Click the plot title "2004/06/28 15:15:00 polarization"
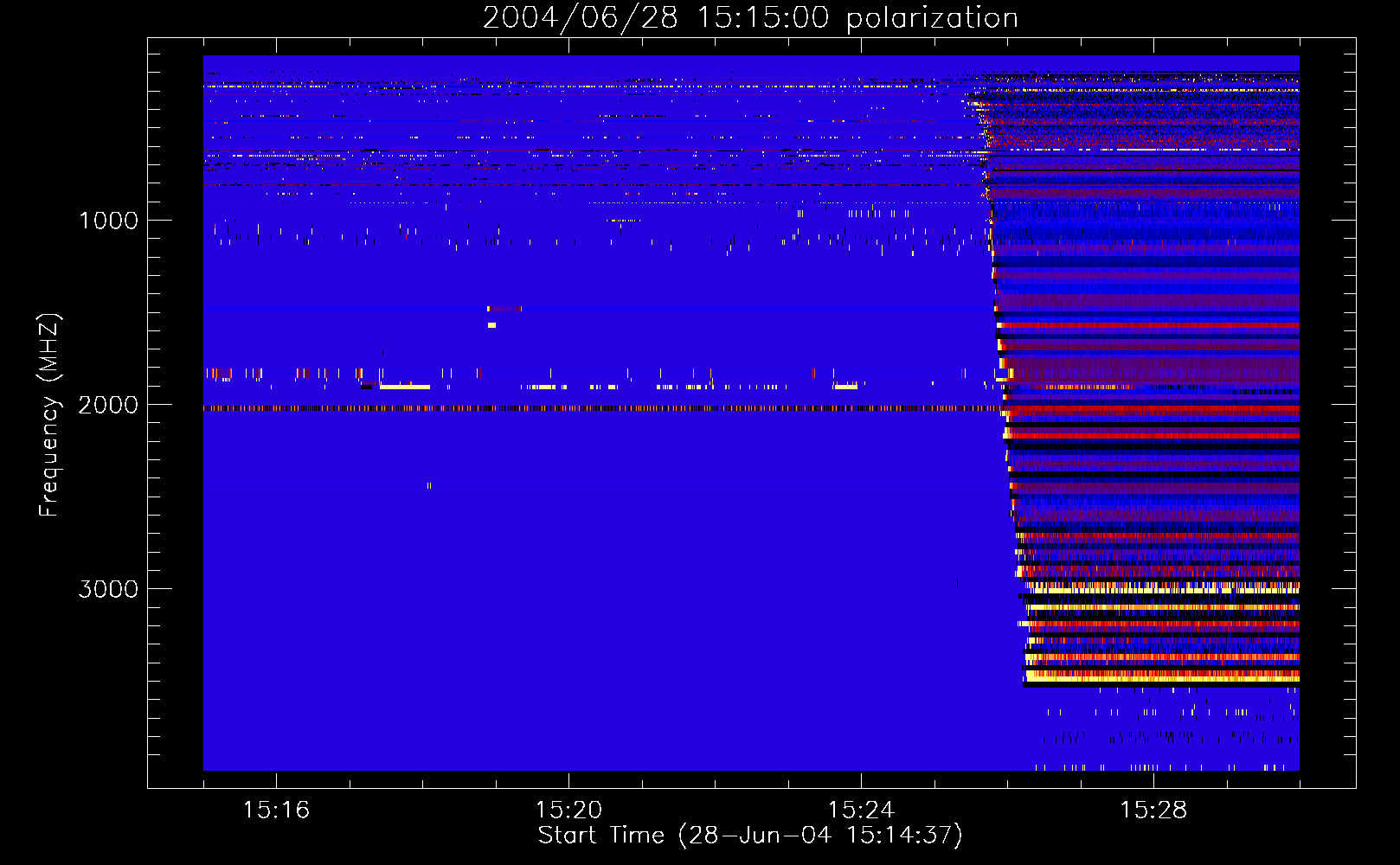This screenshot has width=1400, height=865. point(750,18)
